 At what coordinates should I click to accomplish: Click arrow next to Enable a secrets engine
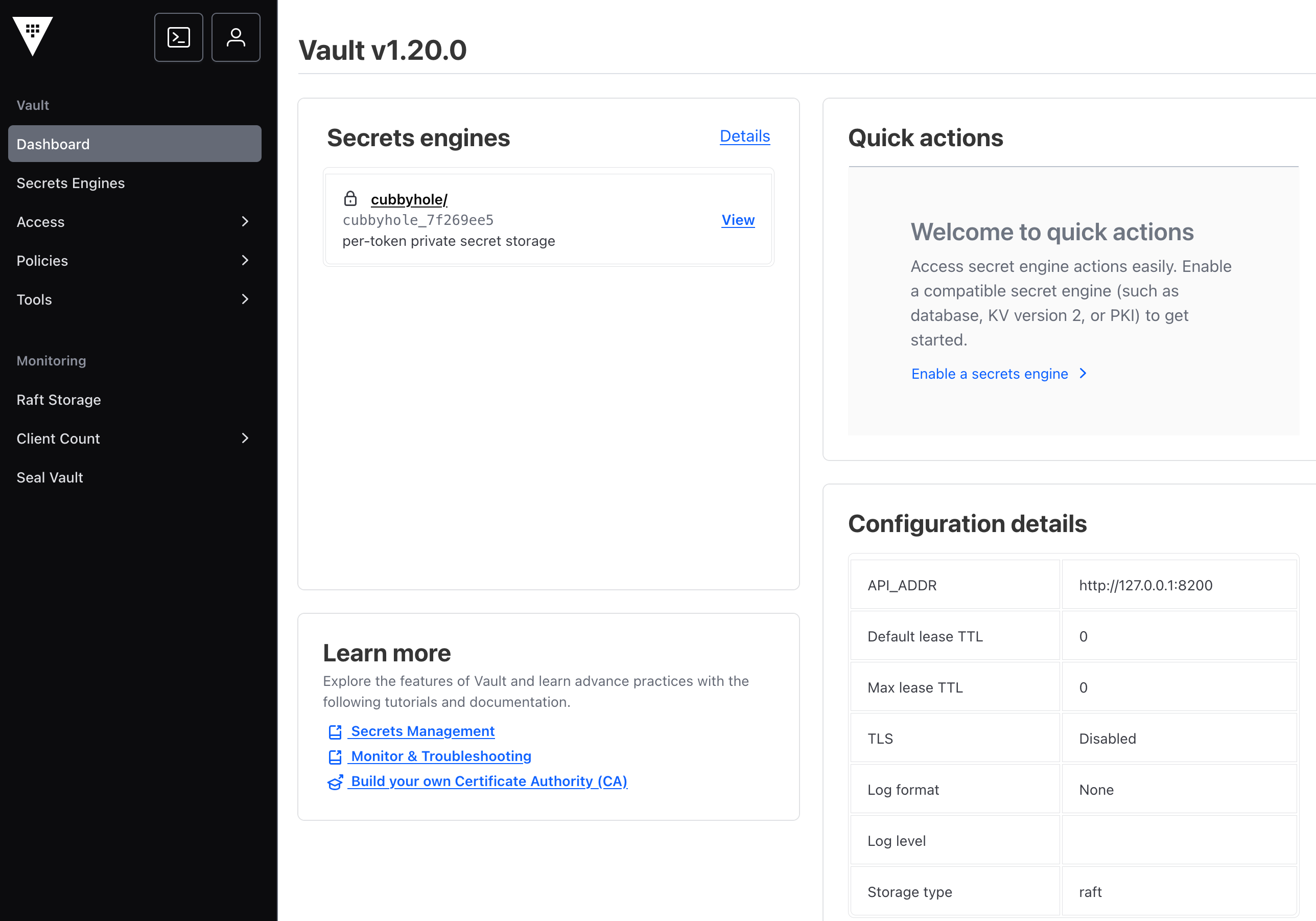pos(1083,374)
